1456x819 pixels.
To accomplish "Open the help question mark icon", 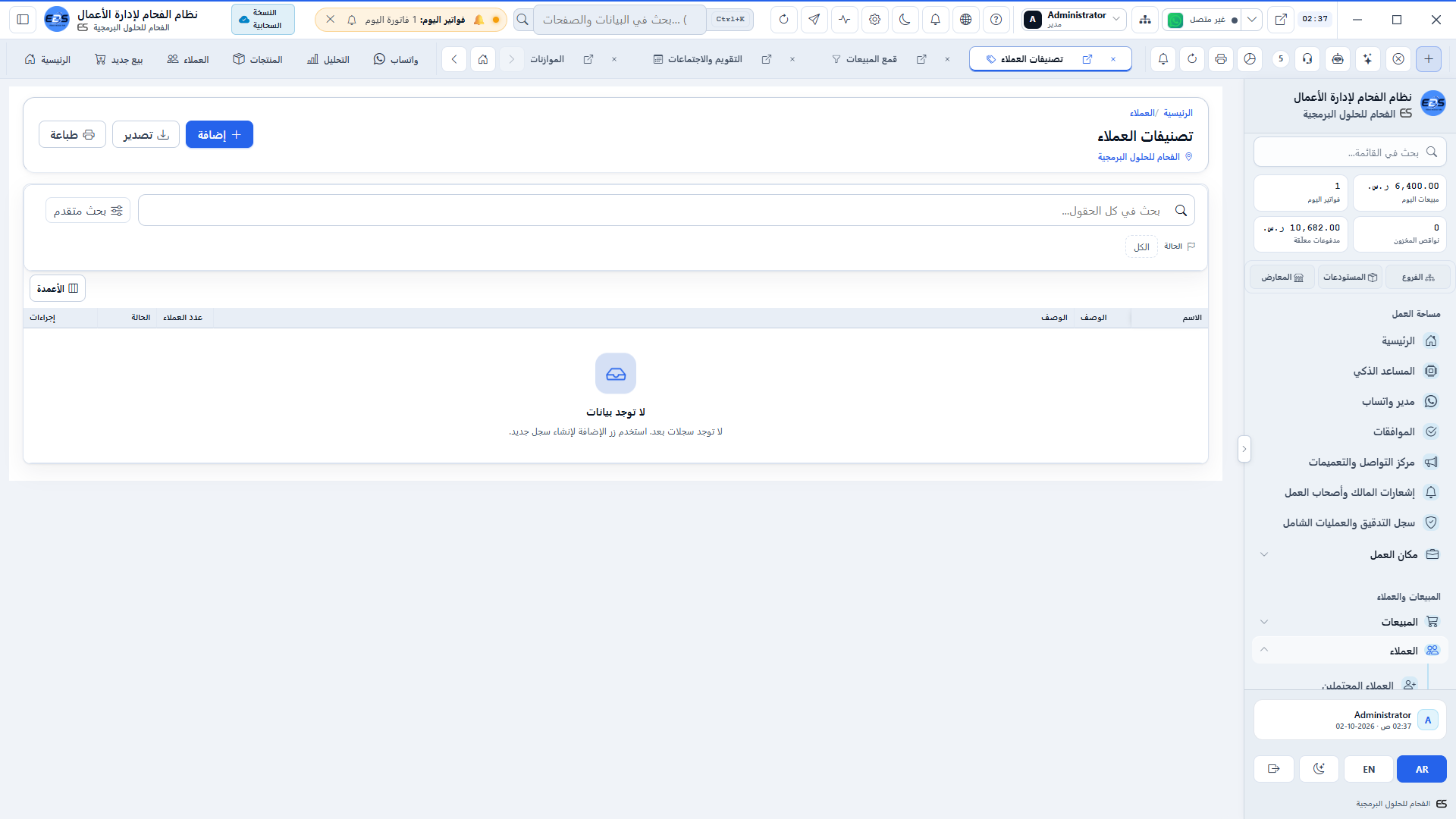I will point(996,20).
